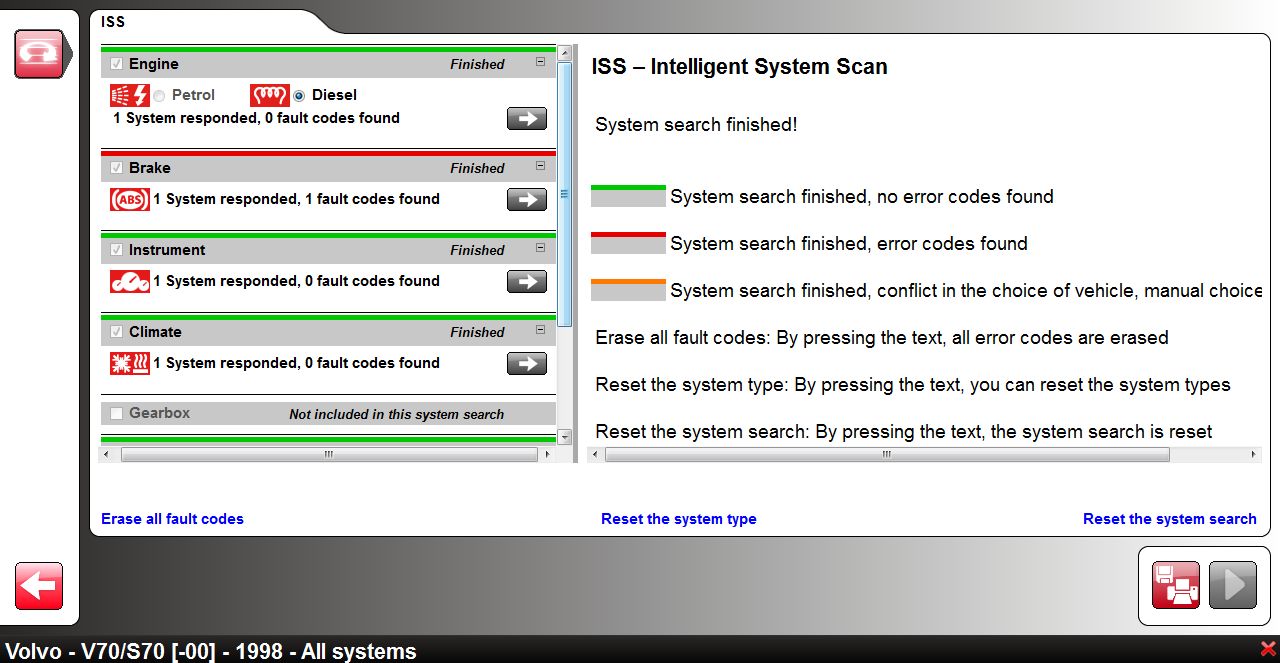The image size is (1280, 663).
Task: Collapse the Brake section
Action: 541,166
